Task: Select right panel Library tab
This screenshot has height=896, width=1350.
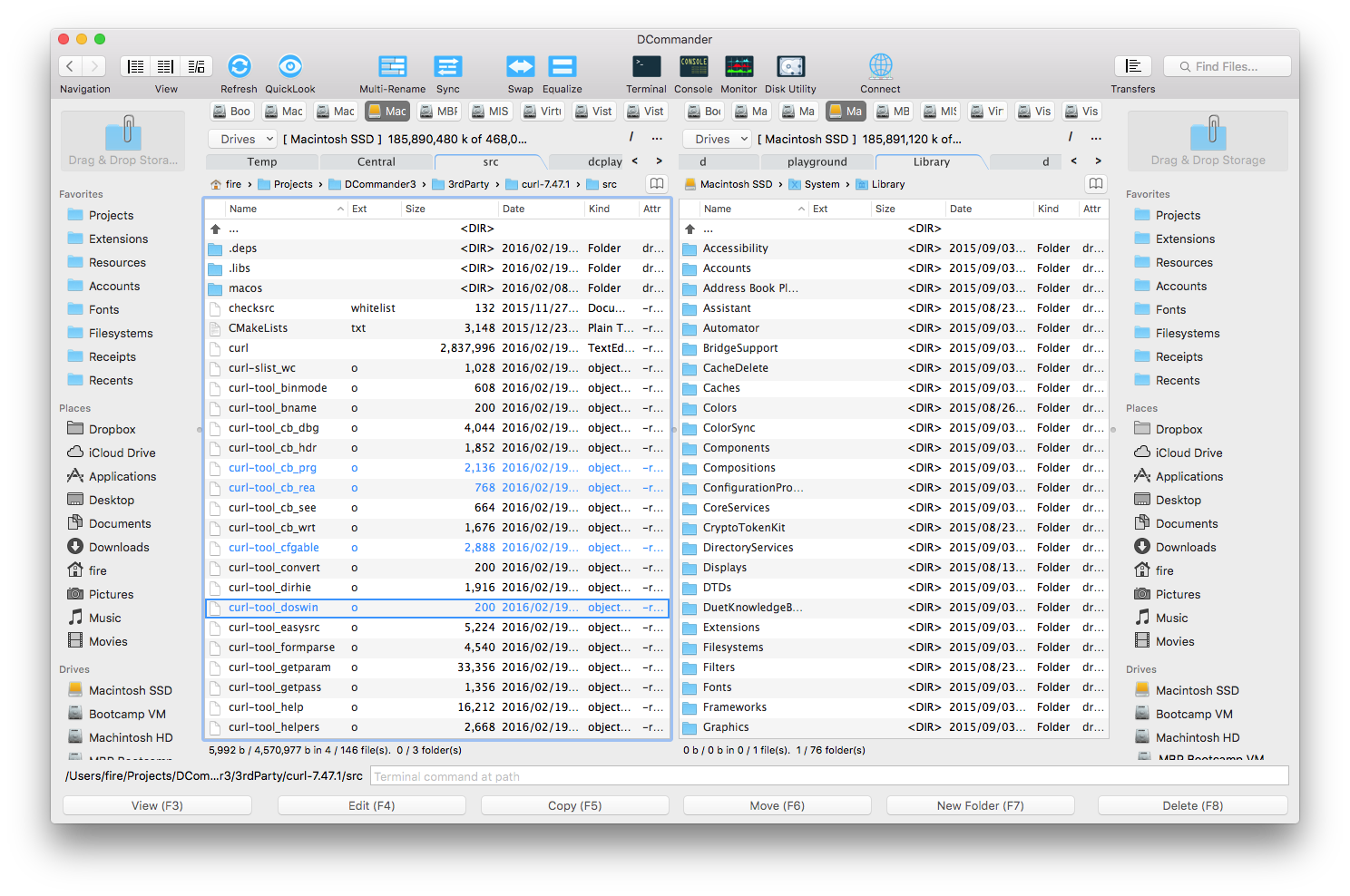Action: pos(932,162)
